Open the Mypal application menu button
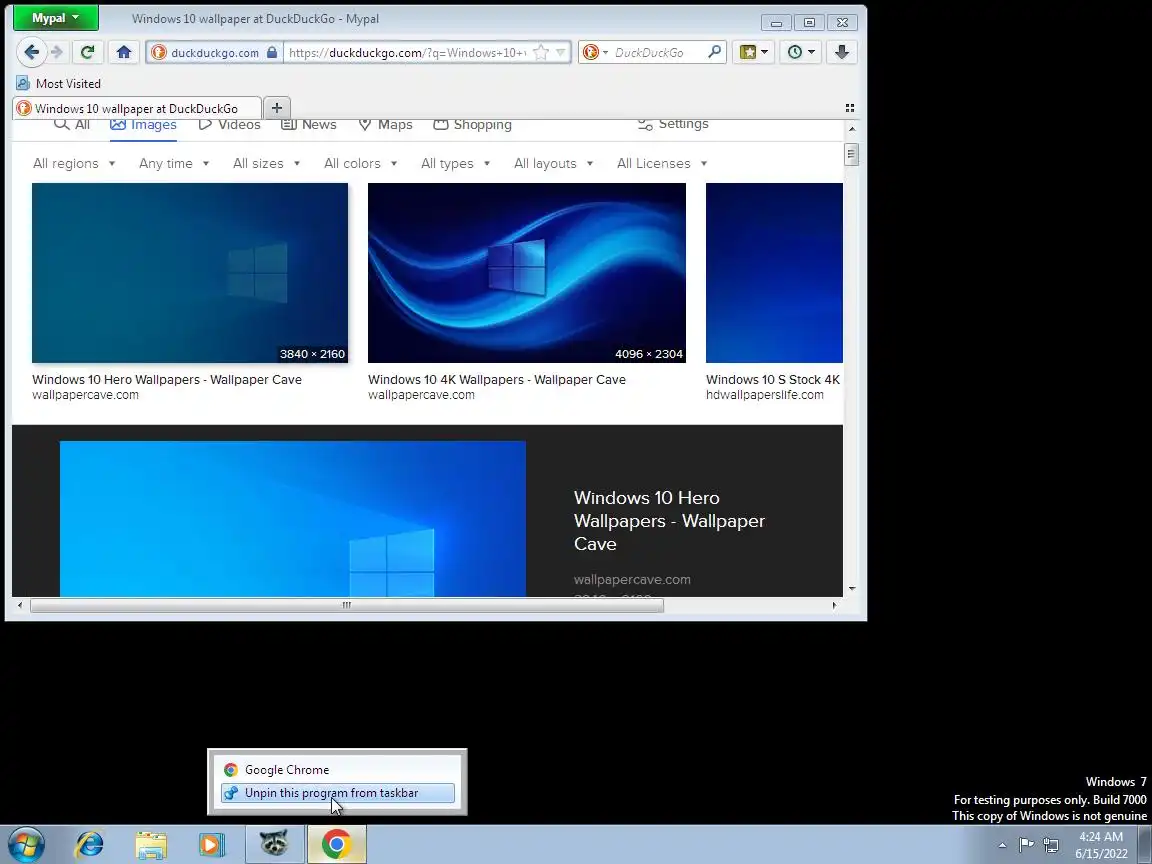 click(x=56, y=18)
